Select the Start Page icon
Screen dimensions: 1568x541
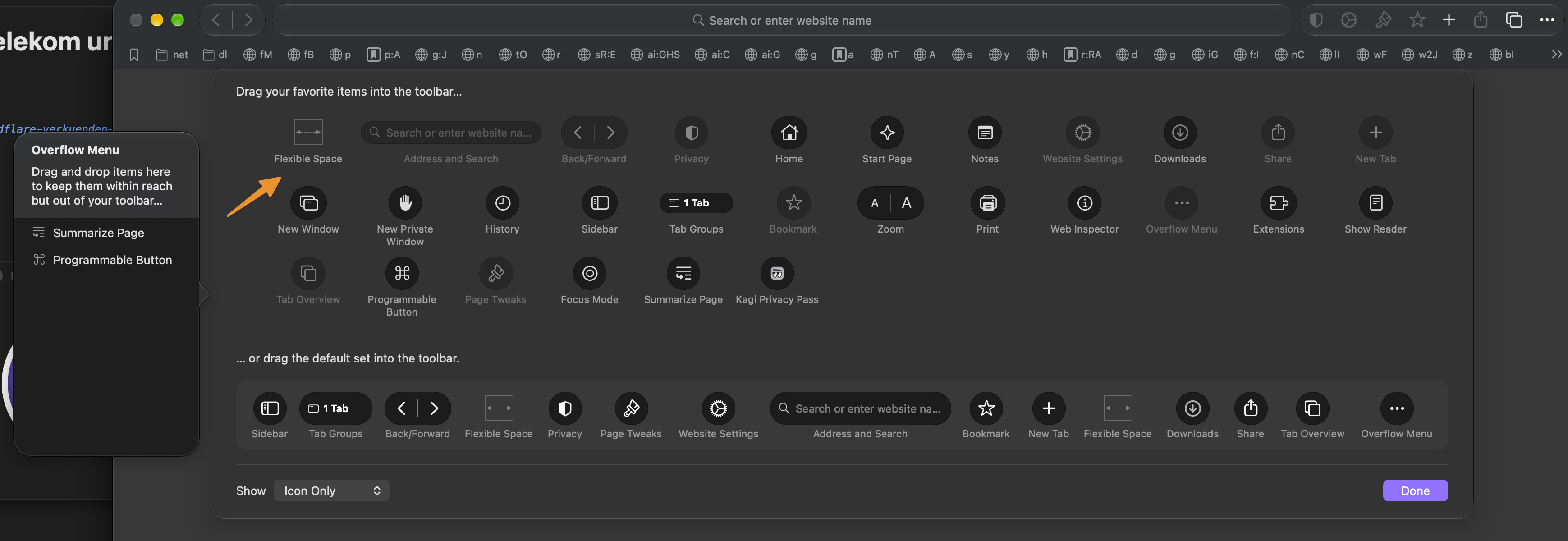pos(887,133)
